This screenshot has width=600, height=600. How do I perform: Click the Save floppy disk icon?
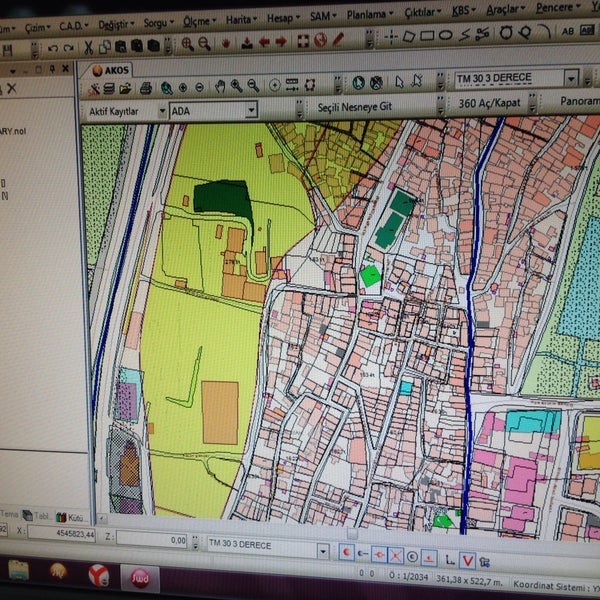point(7,50)
